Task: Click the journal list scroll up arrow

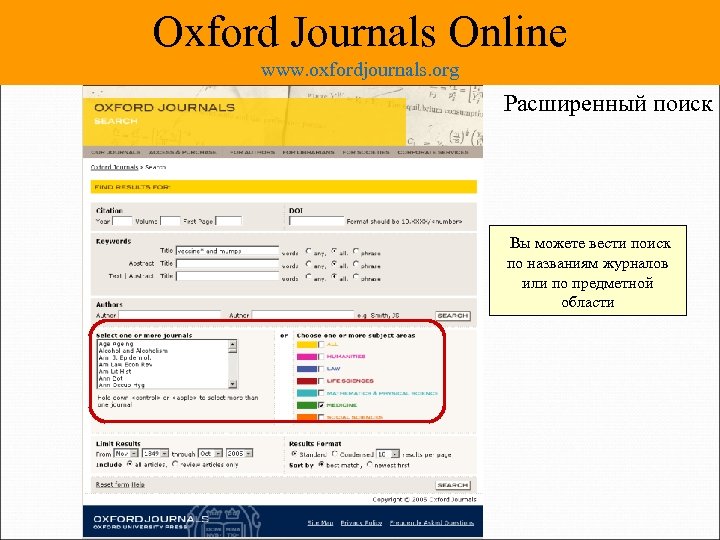Action: click(233, 344)
